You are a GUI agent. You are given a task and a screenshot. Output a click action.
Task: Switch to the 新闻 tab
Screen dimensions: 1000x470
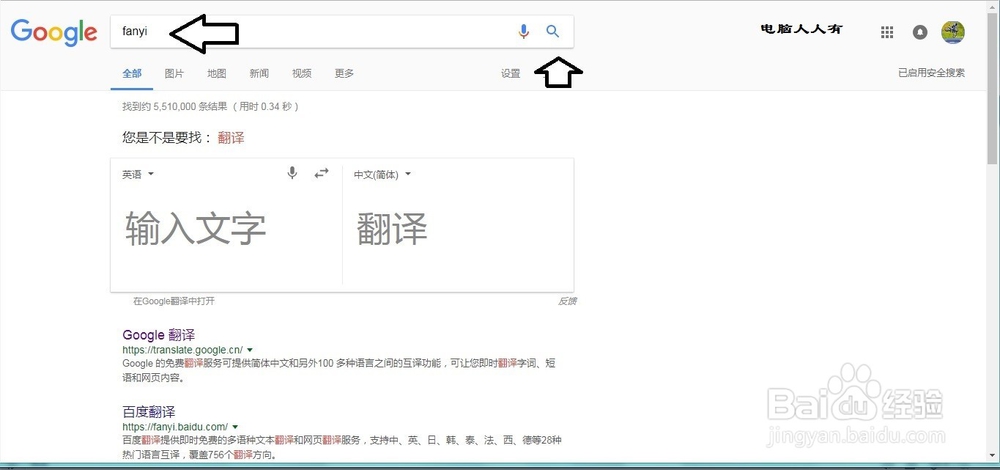coord(259,73)
